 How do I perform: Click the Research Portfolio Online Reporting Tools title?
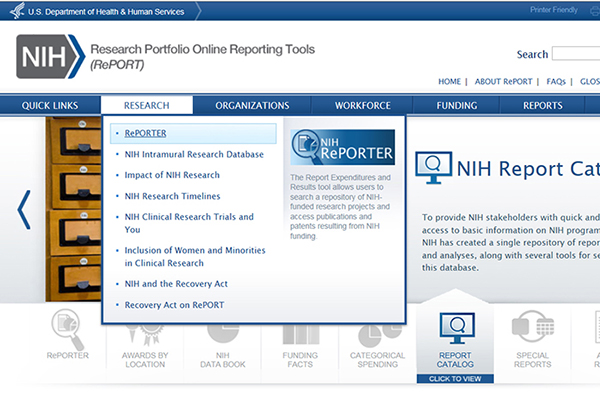click(x=202, y=49)
